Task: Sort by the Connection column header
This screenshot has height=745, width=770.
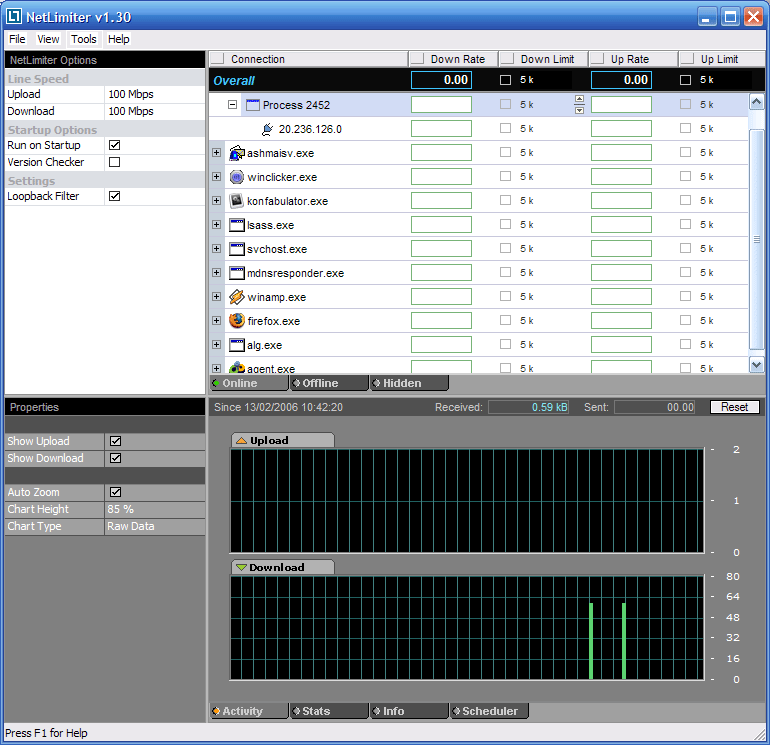Action: [308, 59]
